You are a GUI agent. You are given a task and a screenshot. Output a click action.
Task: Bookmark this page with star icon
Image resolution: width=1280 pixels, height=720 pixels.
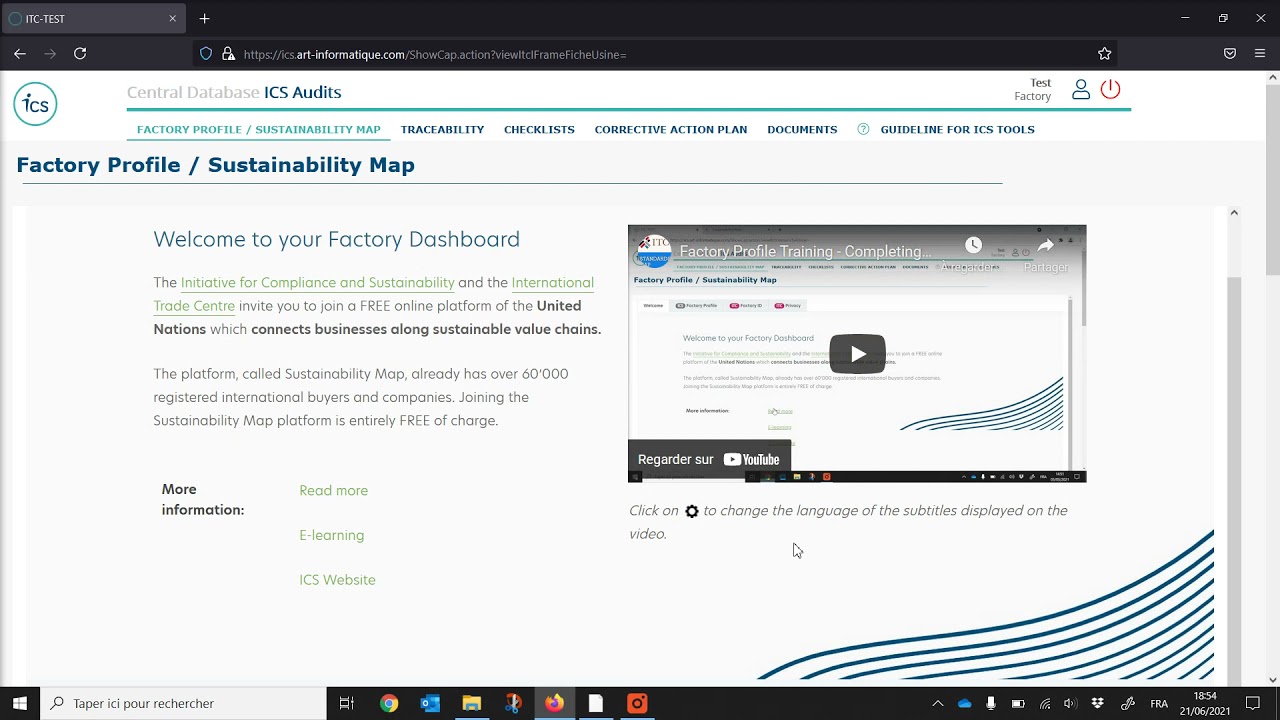[x=1104, y=54]
